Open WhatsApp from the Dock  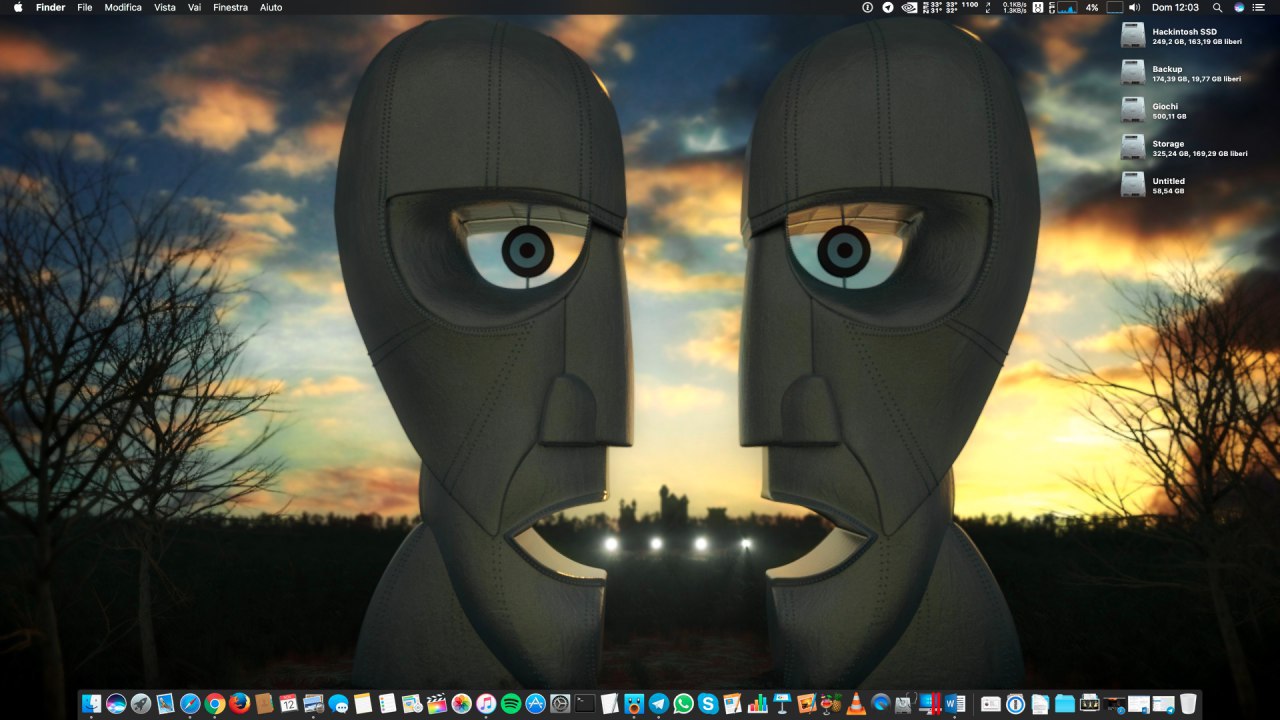pos(684,704)
